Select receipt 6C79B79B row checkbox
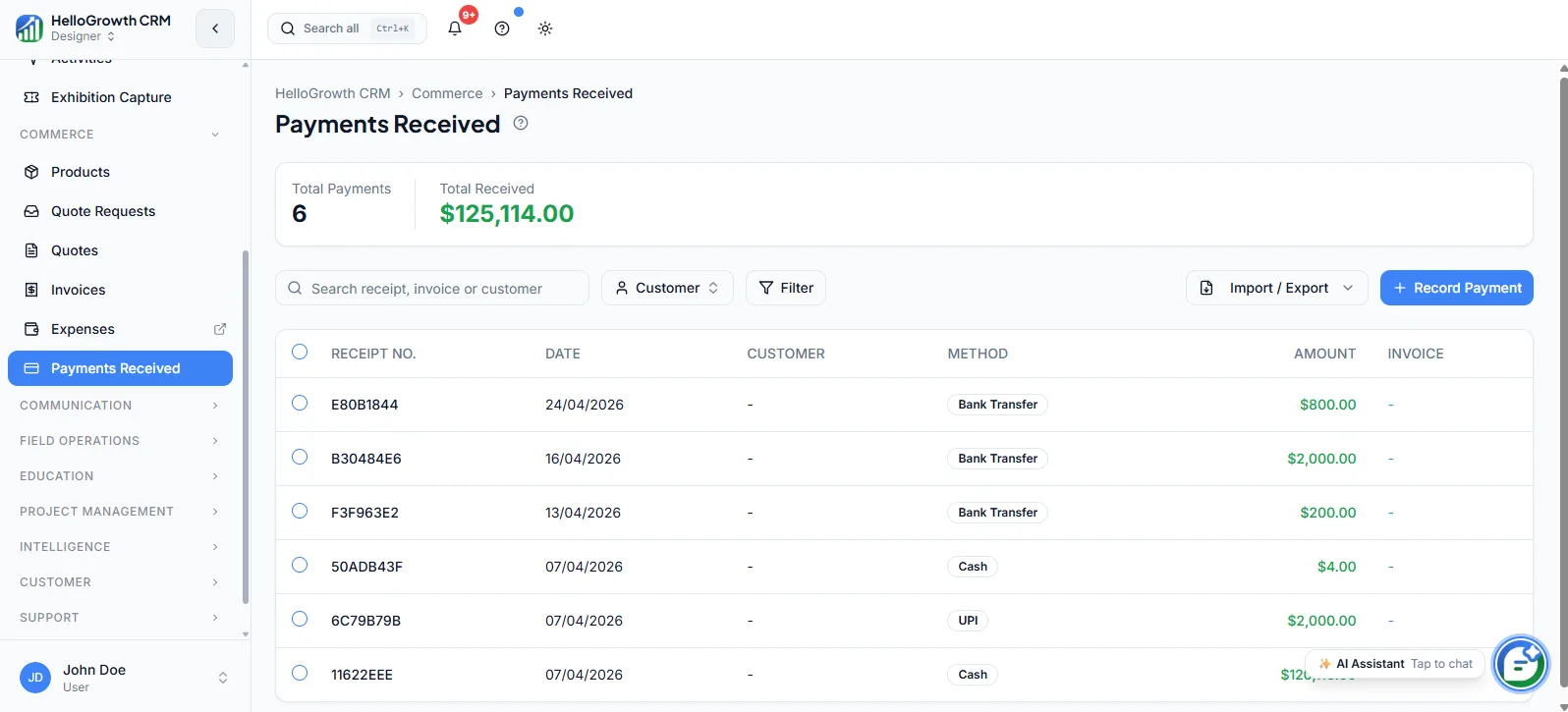The height and width of the screenshot is (712, 1568). [300, 619]
